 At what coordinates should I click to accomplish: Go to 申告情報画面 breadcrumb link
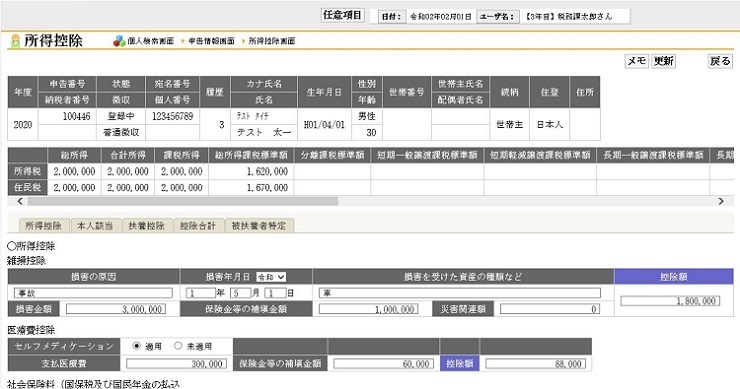click(211, 41)
